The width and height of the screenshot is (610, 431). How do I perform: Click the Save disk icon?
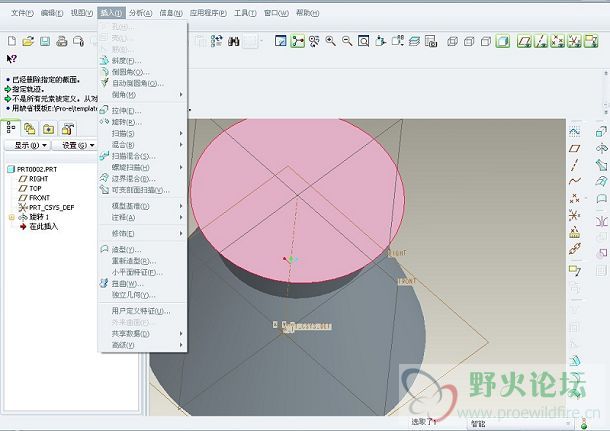click(x=45, y=41)
